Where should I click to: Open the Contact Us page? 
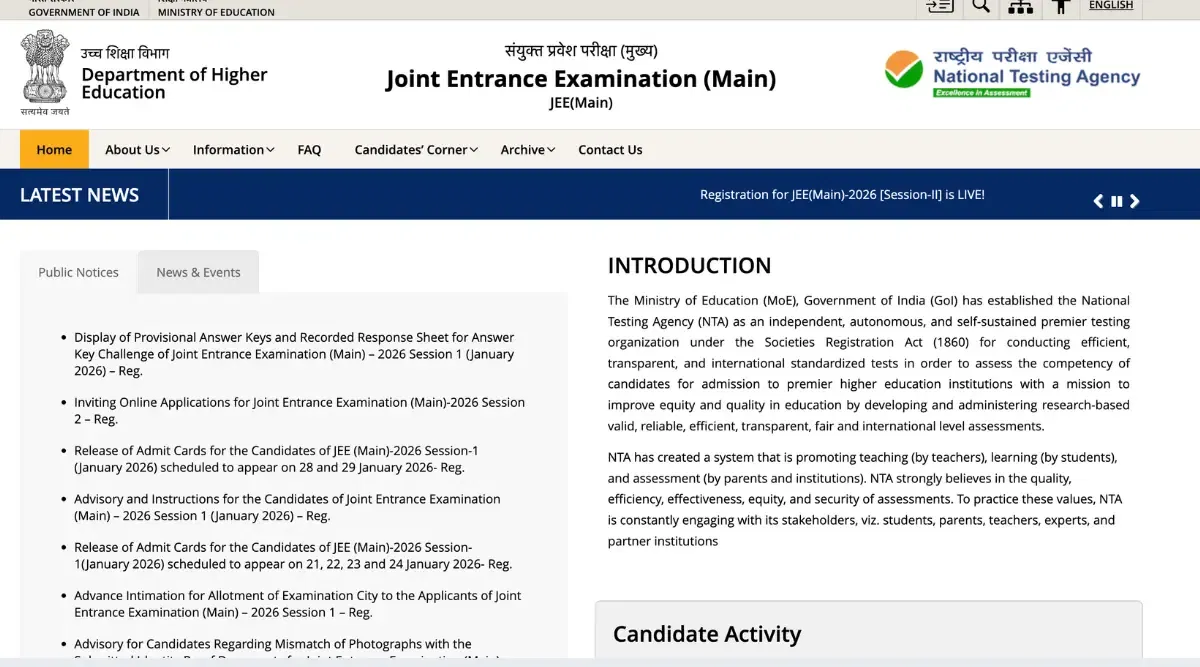(x=610, y=149)
